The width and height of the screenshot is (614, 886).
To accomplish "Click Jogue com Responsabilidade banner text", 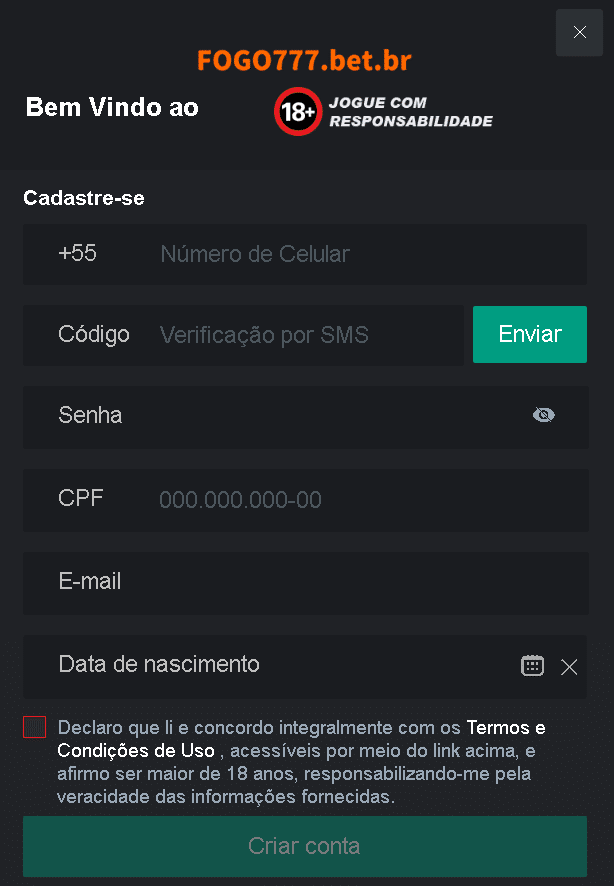I will click(x=411, y=112).
